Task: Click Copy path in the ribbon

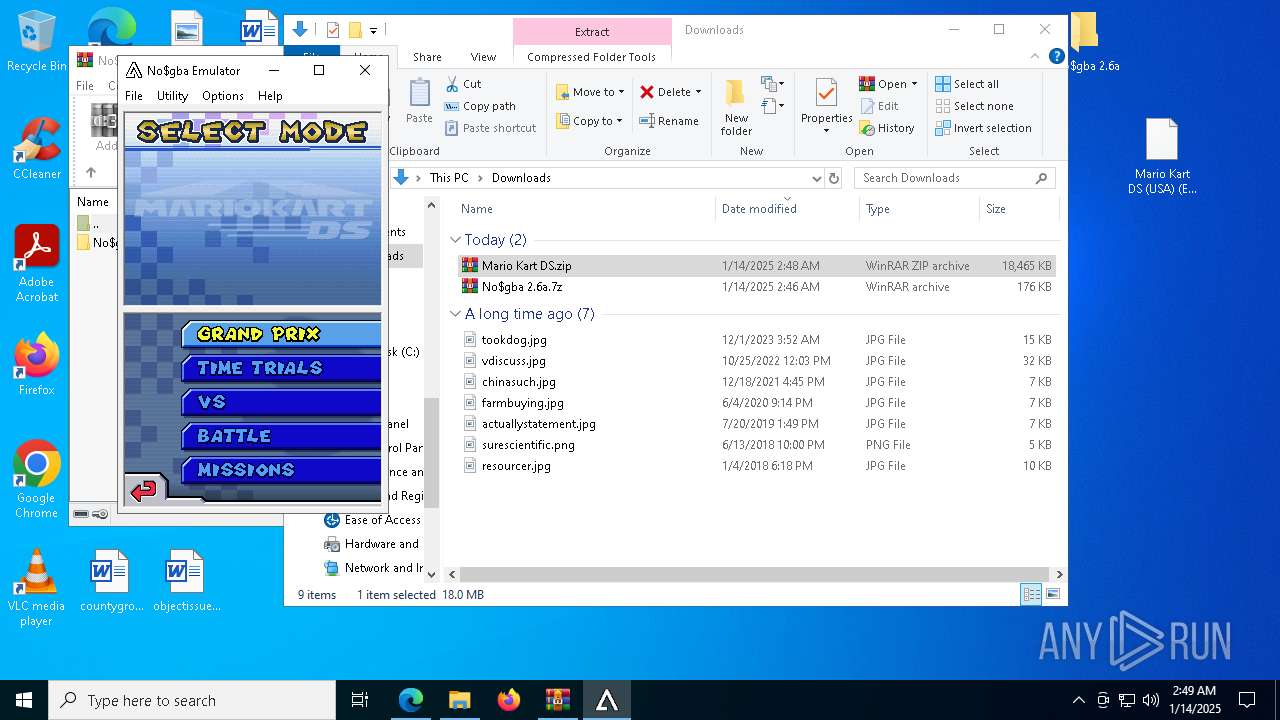Action: (481, 106)
